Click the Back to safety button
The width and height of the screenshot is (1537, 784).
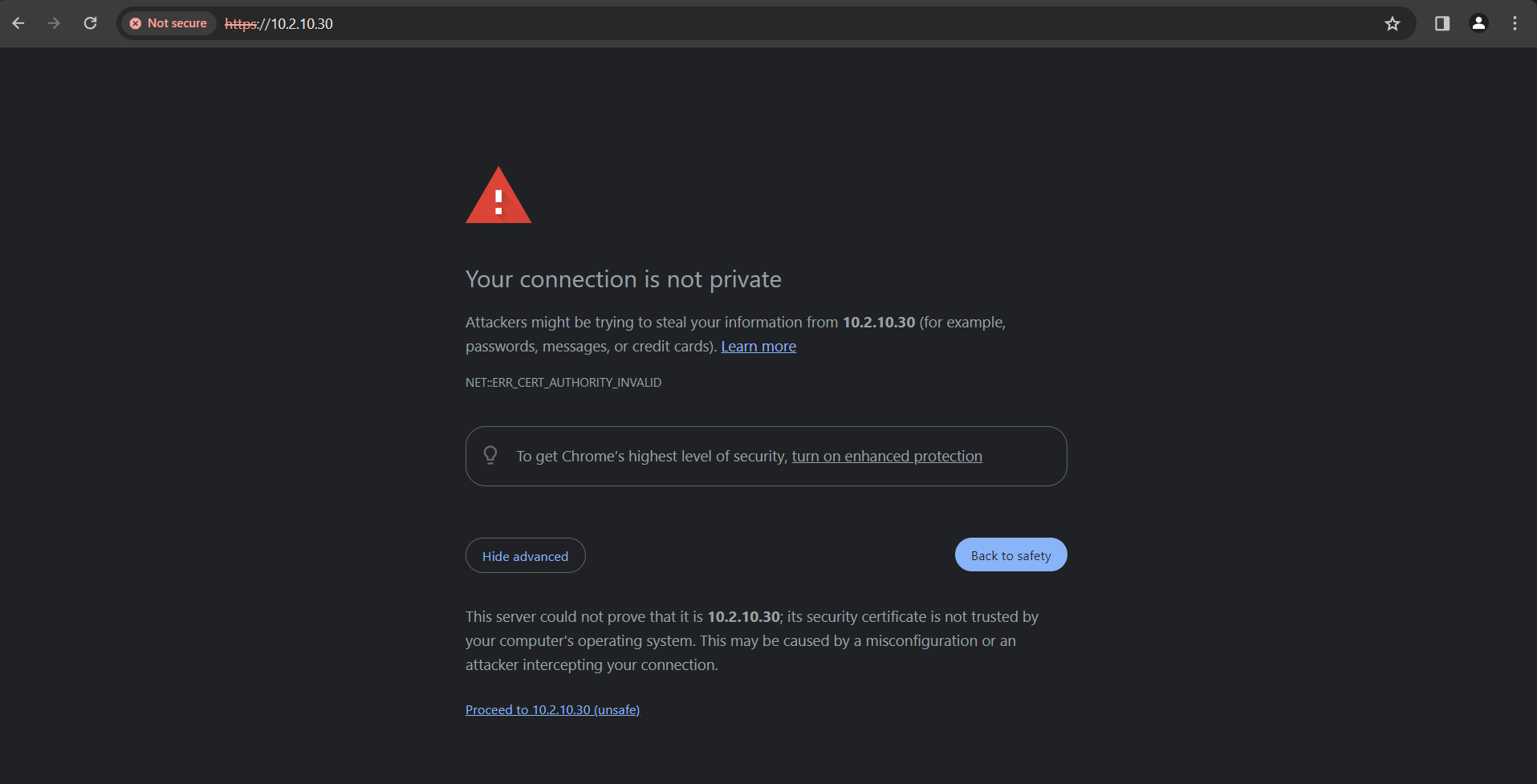tap(1011, 554)
